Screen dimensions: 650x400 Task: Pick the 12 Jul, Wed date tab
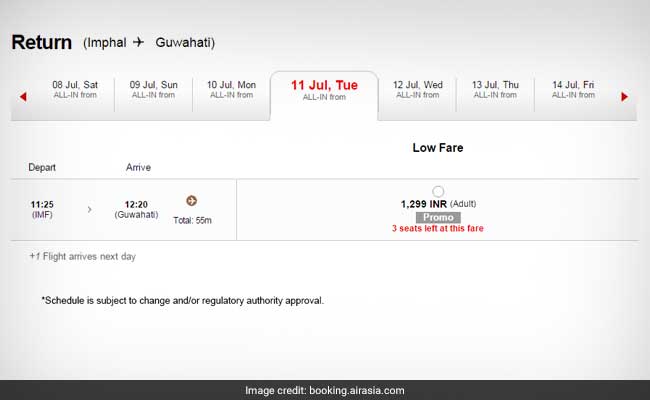point(418,90)
